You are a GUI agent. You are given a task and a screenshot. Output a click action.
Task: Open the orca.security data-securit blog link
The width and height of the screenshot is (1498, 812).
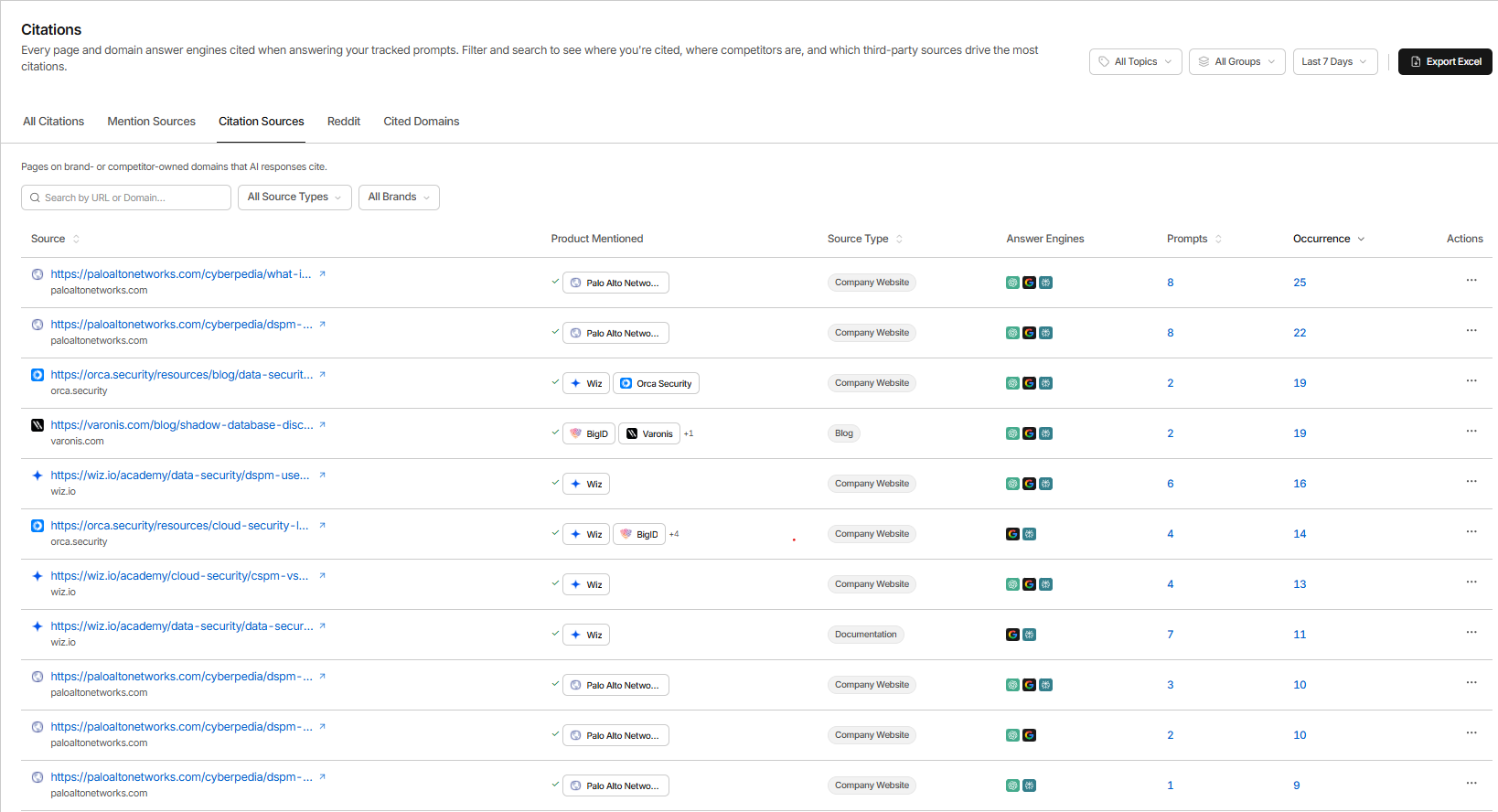[x=182, y=375]
